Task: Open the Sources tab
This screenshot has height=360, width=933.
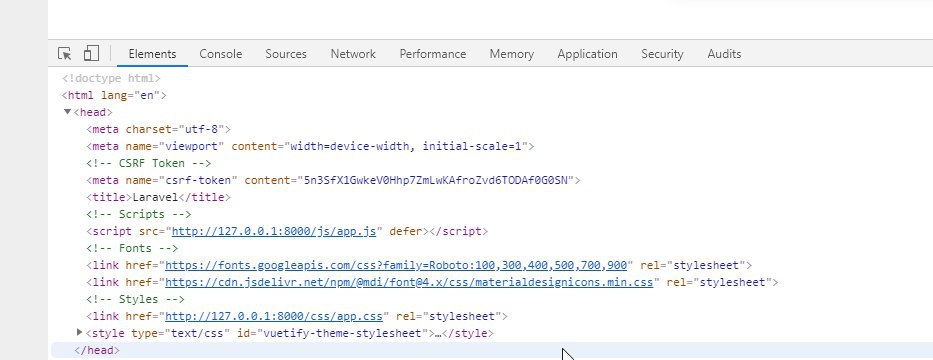Action: 286,54
